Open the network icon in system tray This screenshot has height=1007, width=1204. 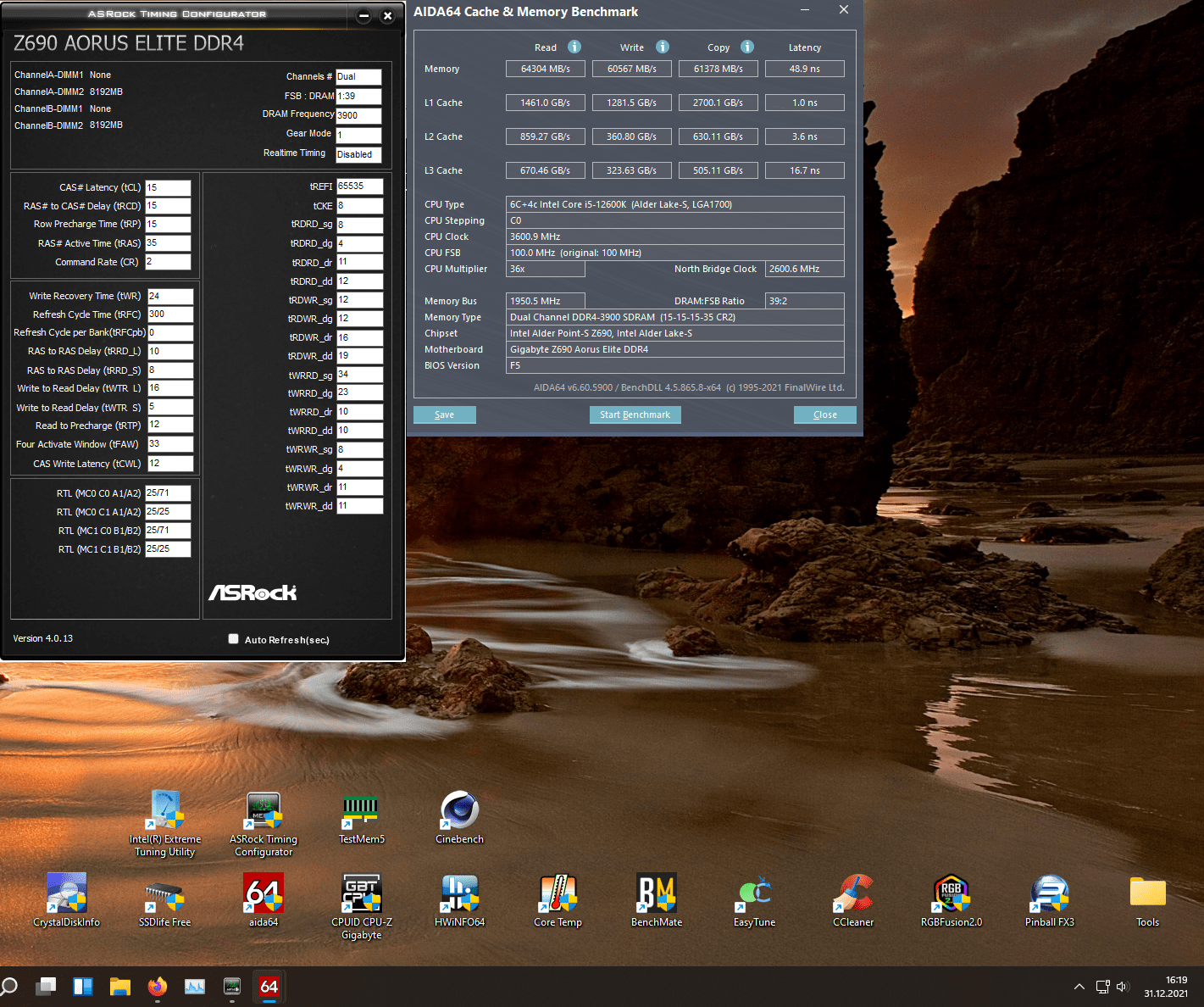point(1102,987)
